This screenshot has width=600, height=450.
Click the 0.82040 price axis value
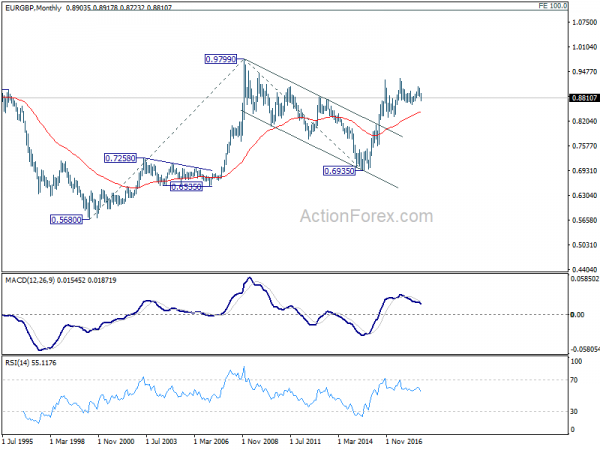coord(585,121)
